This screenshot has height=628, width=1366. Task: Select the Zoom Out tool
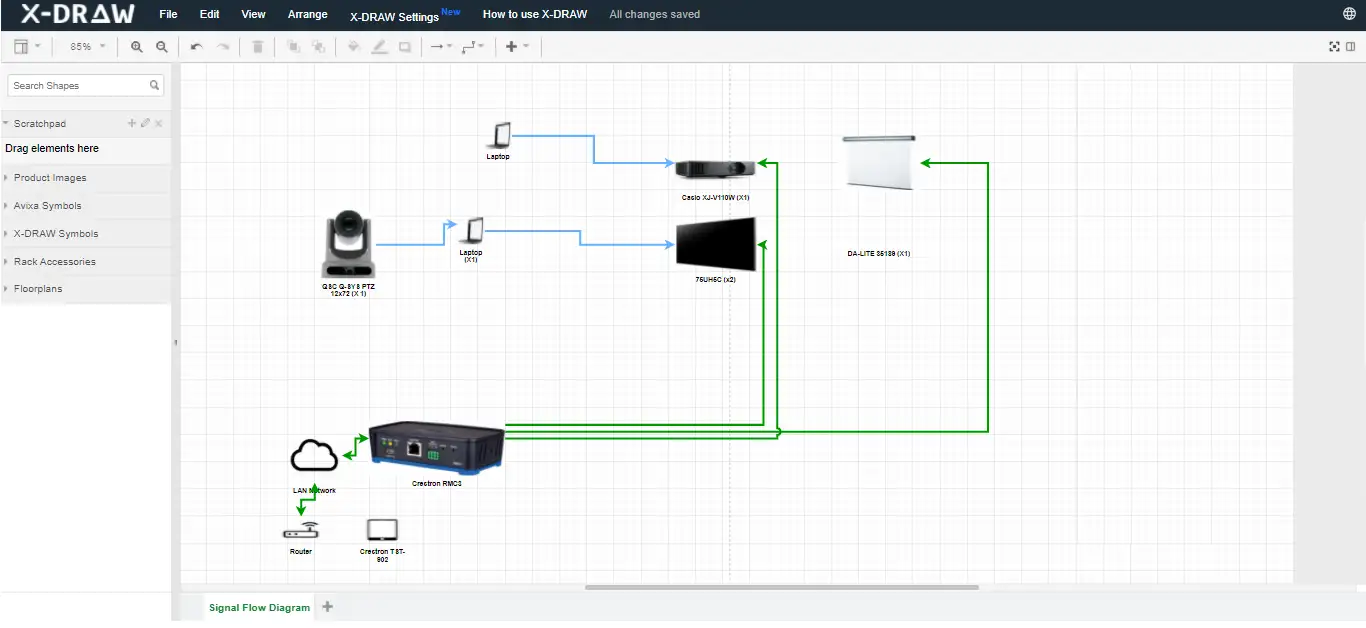pos(161,46)
